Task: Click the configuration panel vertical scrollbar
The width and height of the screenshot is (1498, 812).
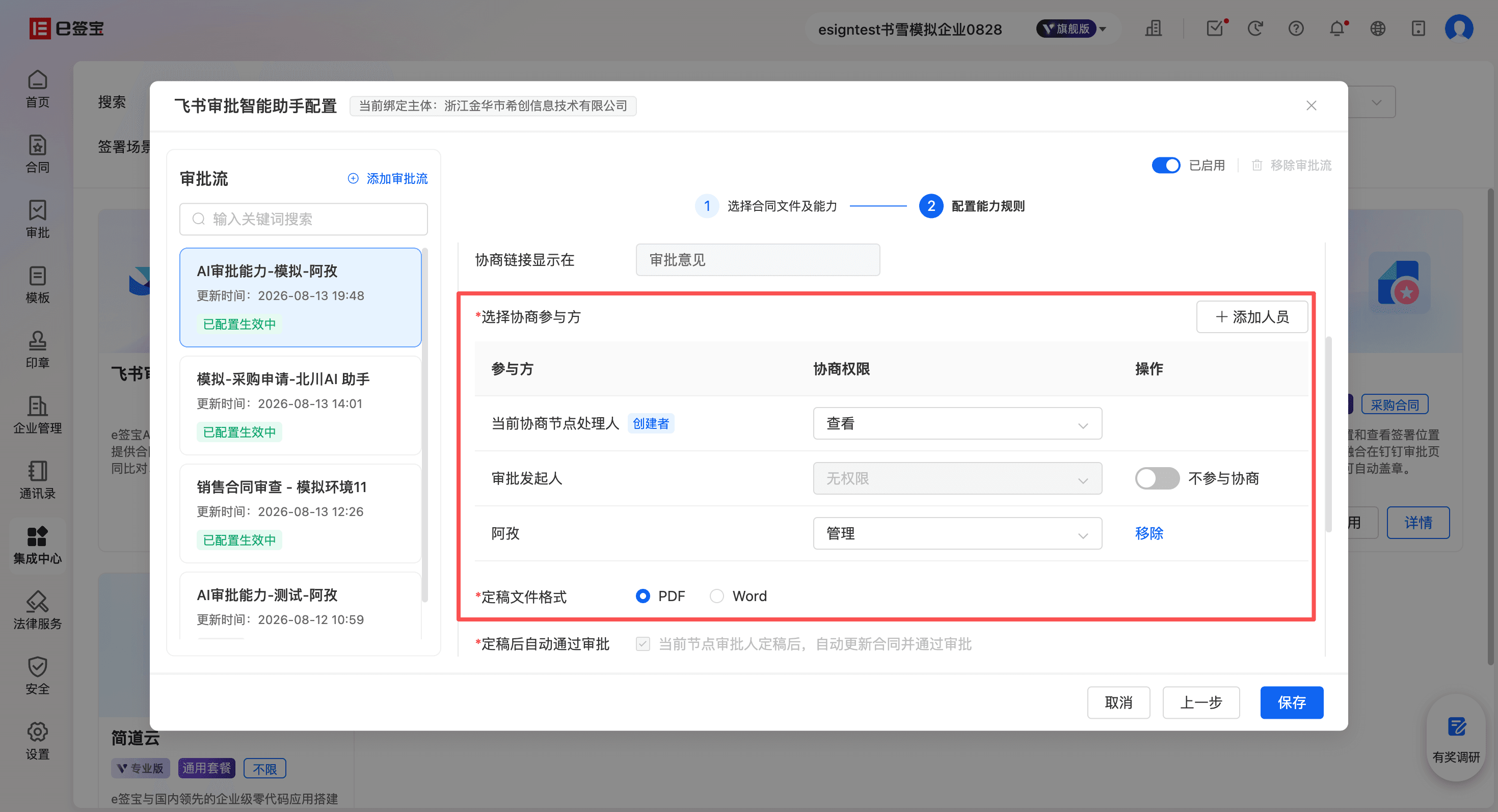Action: point(1328,434)
